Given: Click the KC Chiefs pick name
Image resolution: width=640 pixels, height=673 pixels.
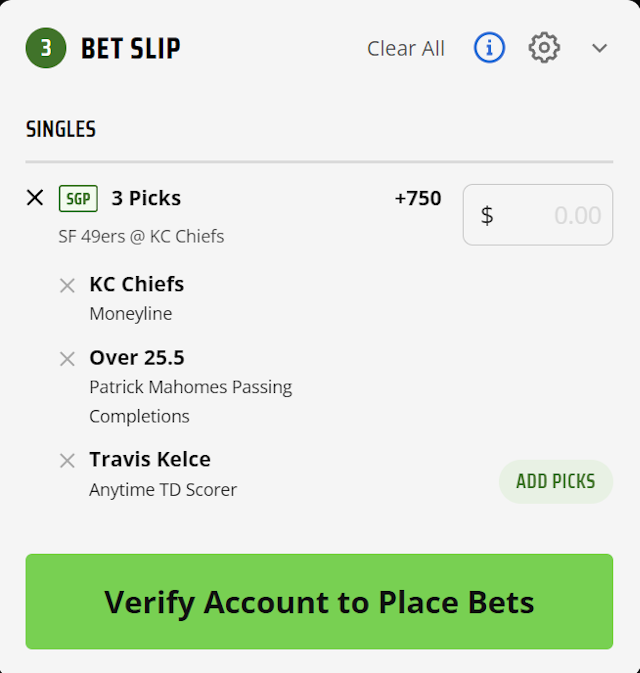Looking at the screenshot, I should click(x=137, y=284).
